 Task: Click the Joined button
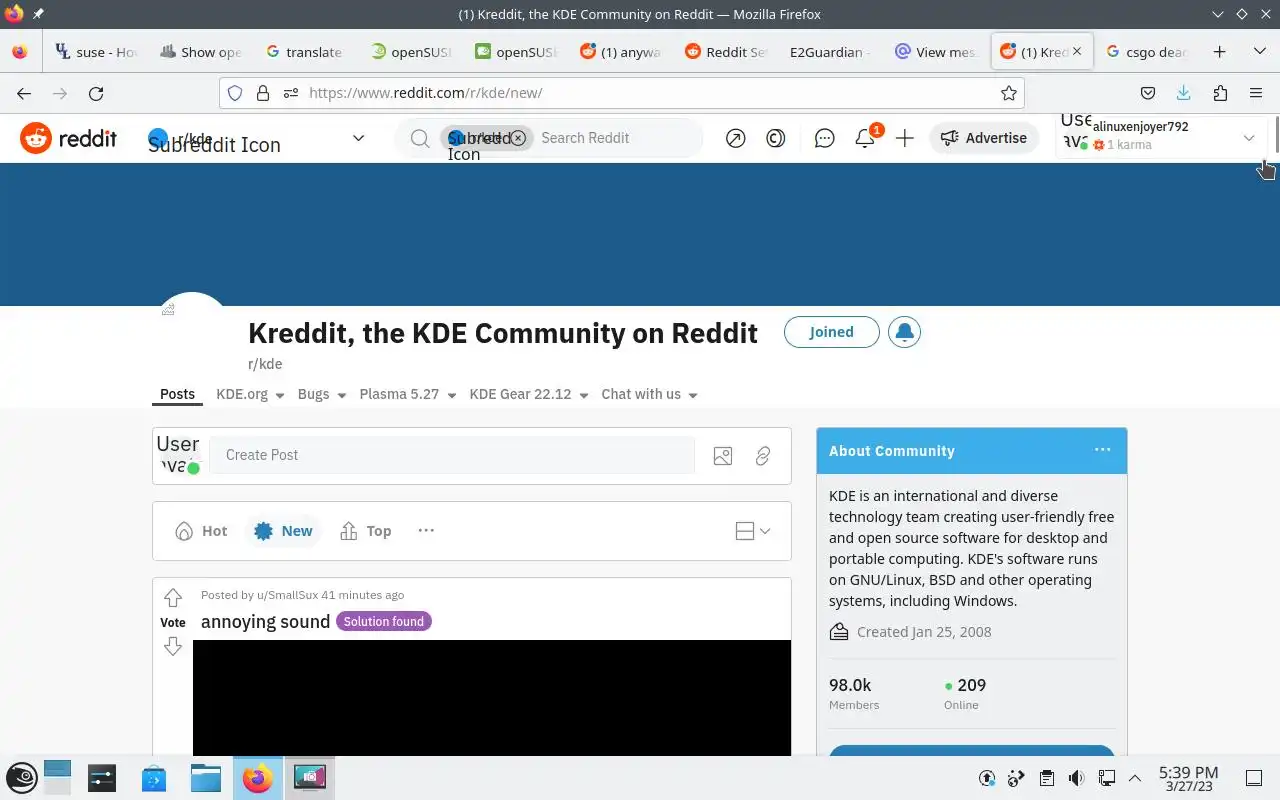tap(831, 332)
